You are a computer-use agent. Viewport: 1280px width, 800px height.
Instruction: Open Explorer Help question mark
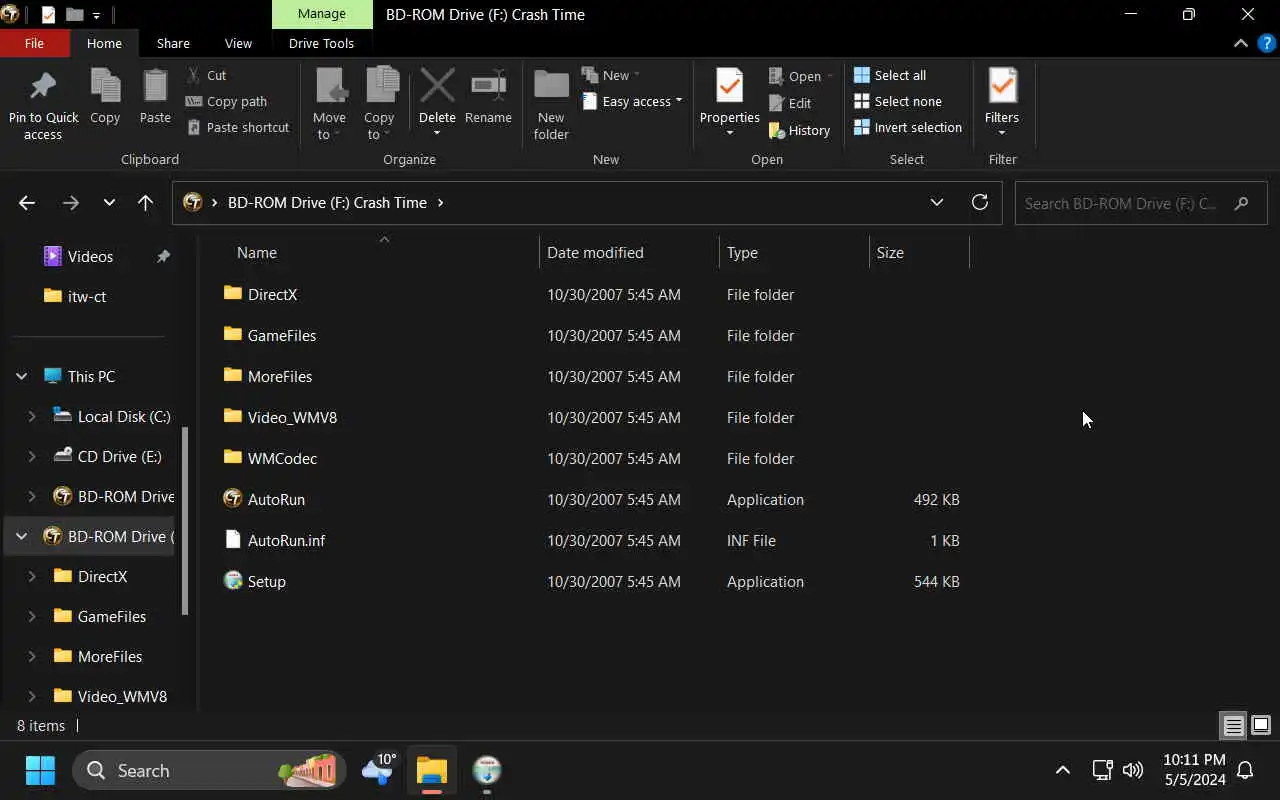click(x=1266, y=43)
